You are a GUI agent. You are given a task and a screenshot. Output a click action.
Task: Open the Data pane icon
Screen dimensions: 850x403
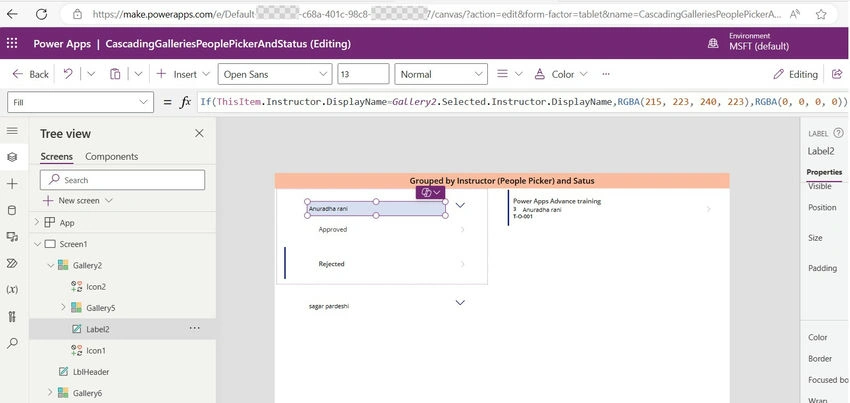pos(12,210)
